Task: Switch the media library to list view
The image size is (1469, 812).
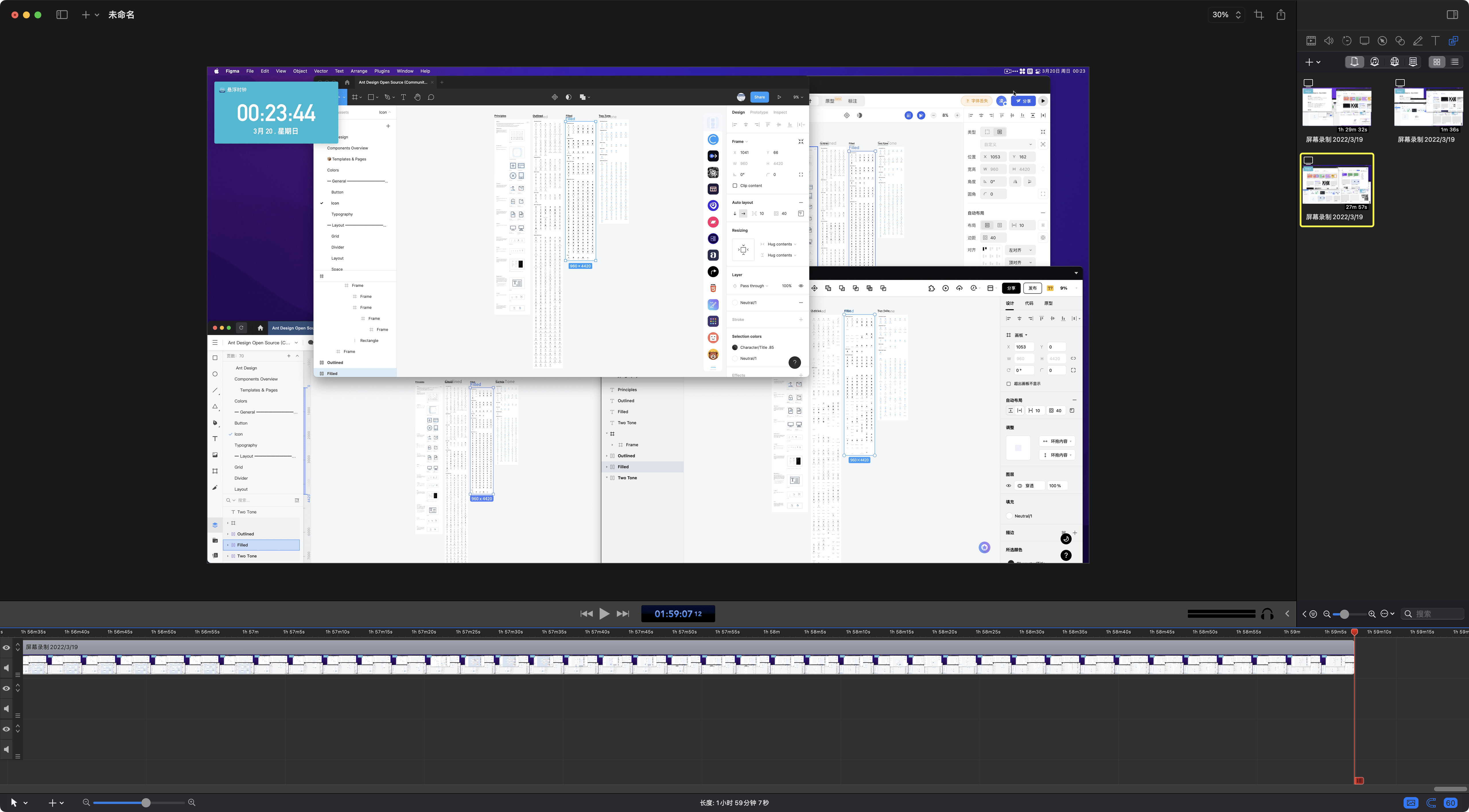Action: coord(1455,62)
